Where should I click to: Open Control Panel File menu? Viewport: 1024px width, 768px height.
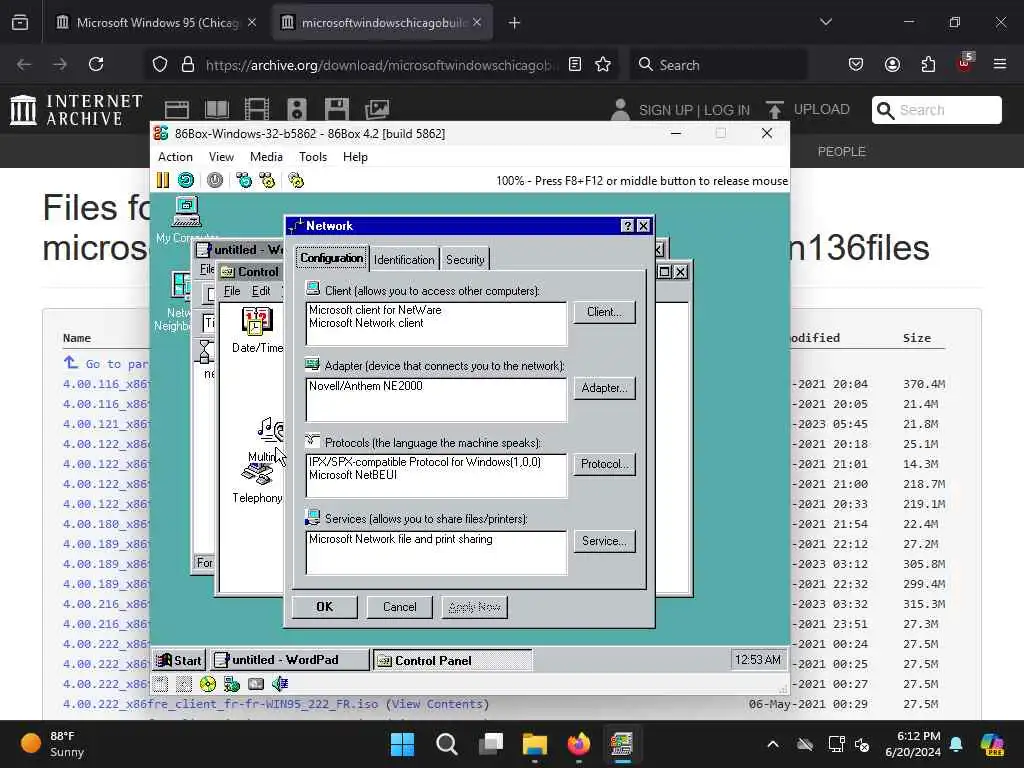232,291
